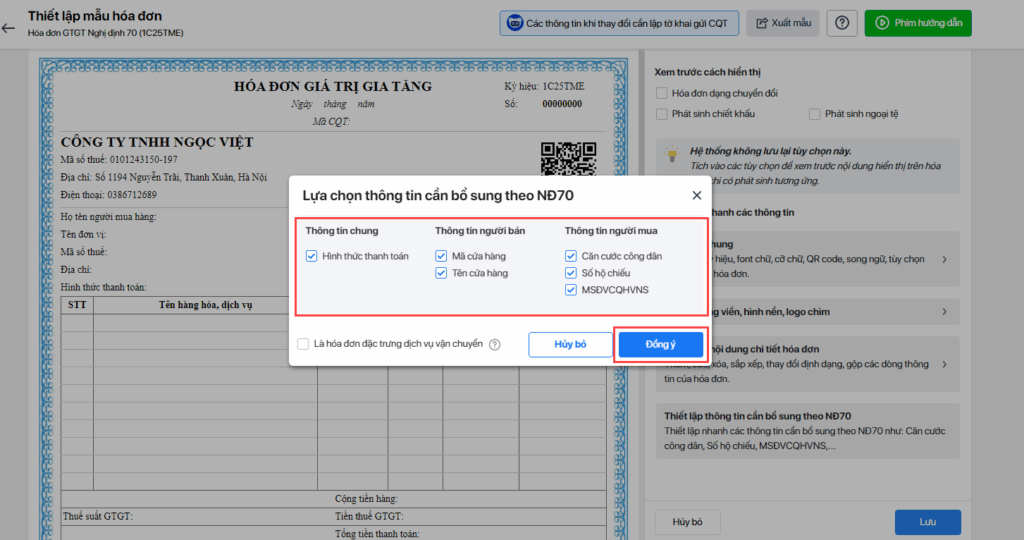Click Hình thức thanh toán line on invoice
The width and height of the screenshot is (1024, 540).
[x=103, y=287]
